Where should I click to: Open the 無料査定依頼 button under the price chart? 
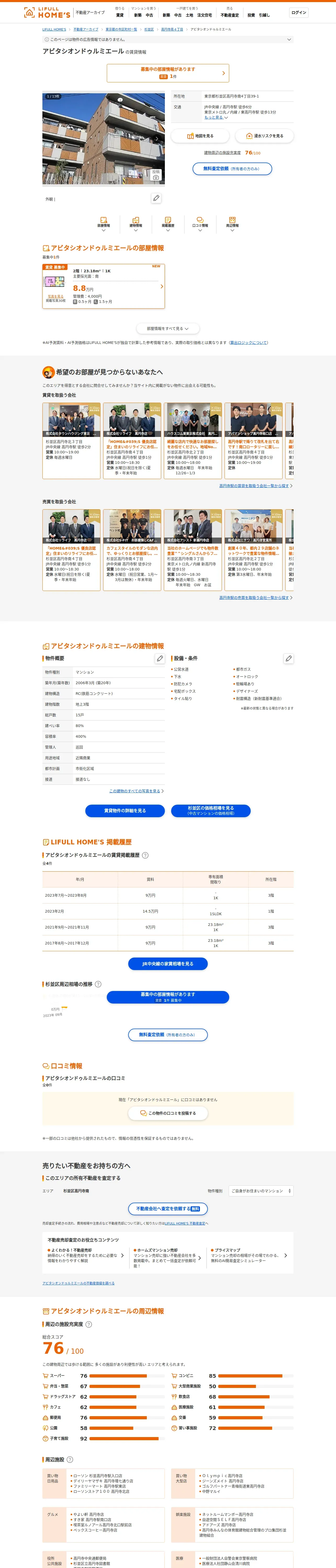coord(168,1035)
